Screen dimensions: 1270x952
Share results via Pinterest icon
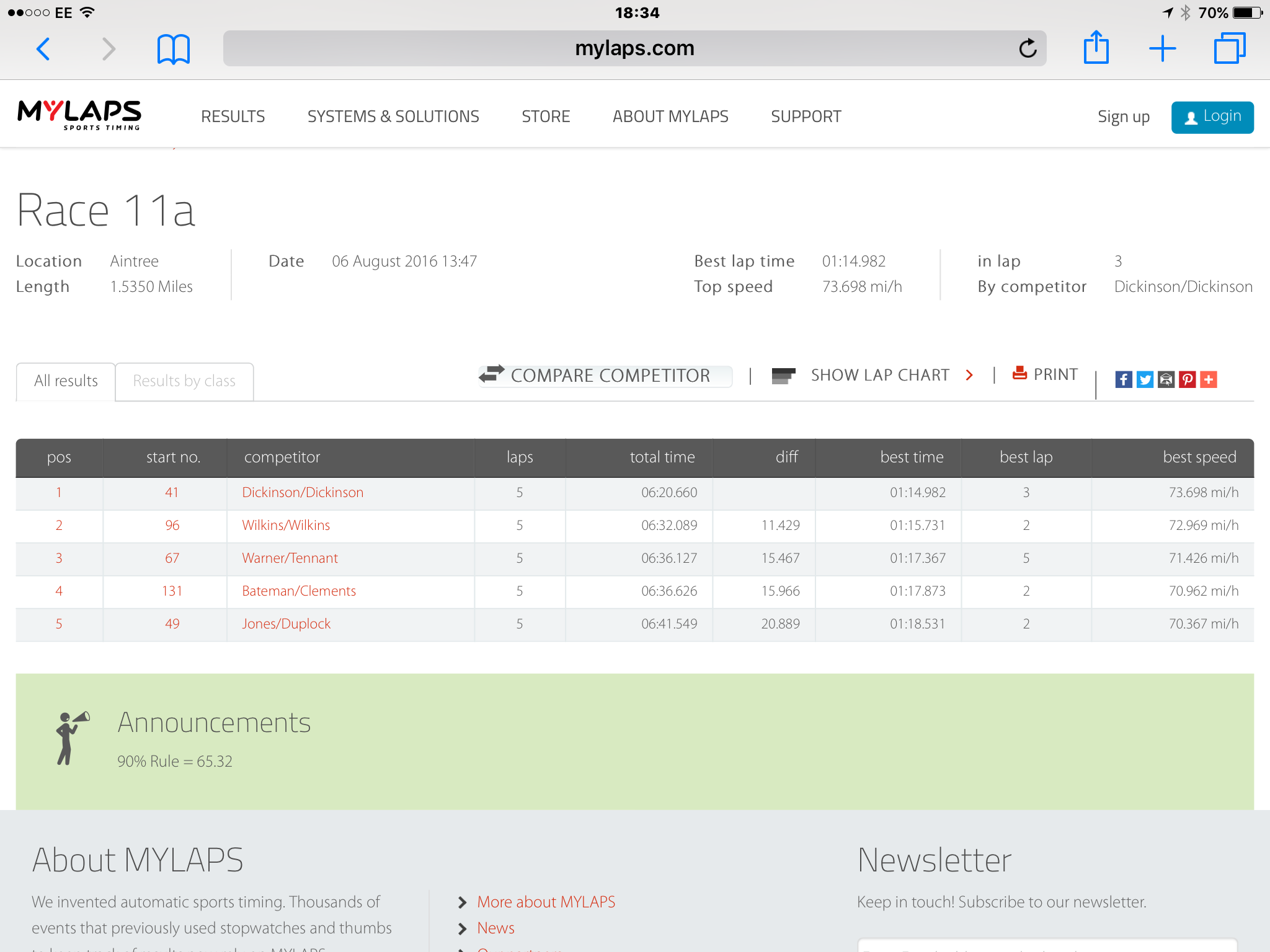pos(1187,379)
